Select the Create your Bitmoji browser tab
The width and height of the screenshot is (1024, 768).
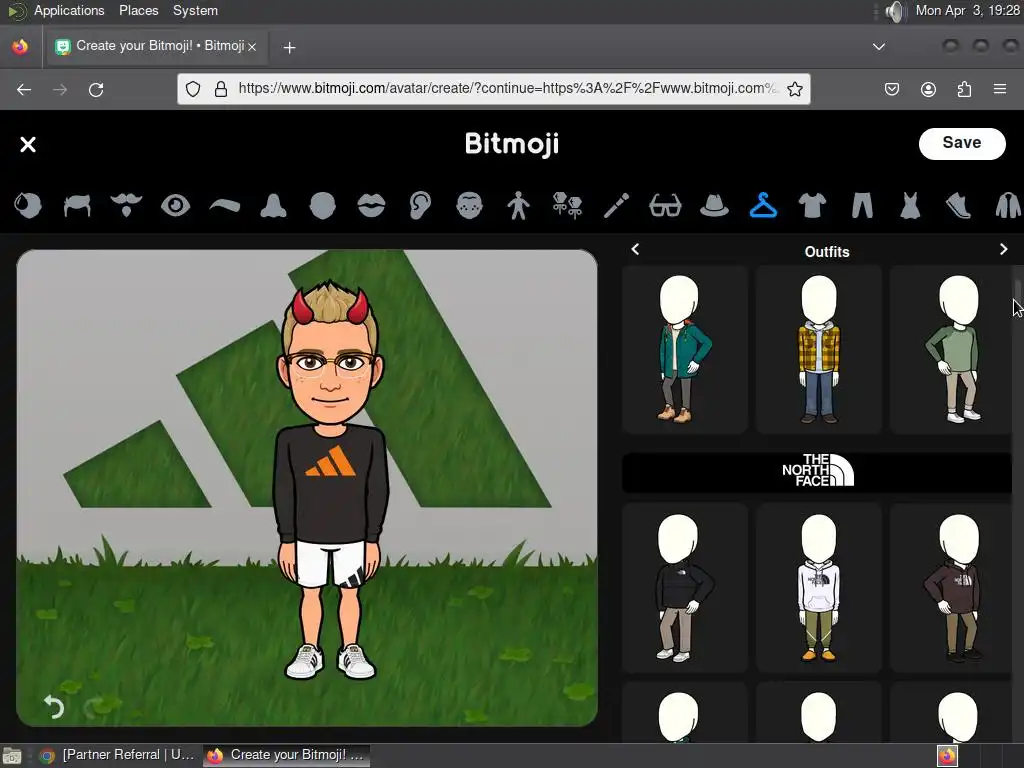coord(157,46)
